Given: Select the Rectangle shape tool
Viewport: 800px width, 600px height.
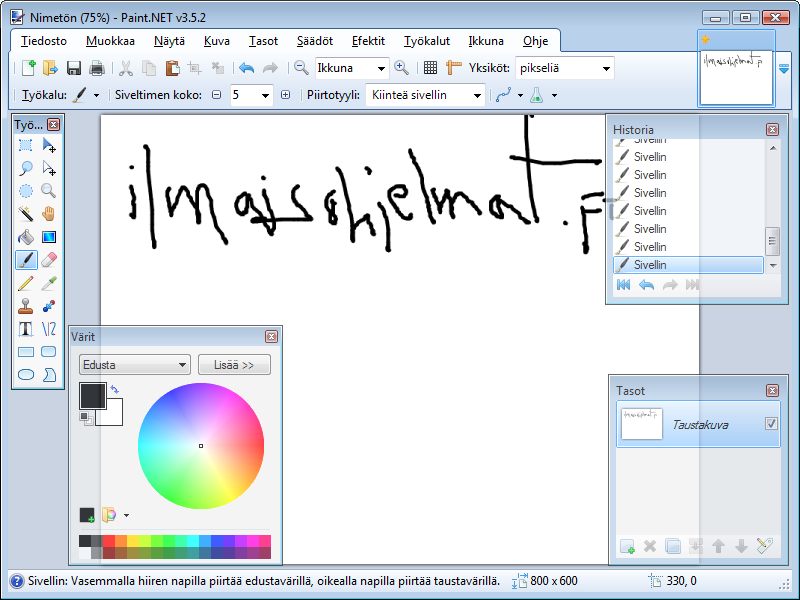Looking at the screenshot, I should click(26, 352).
